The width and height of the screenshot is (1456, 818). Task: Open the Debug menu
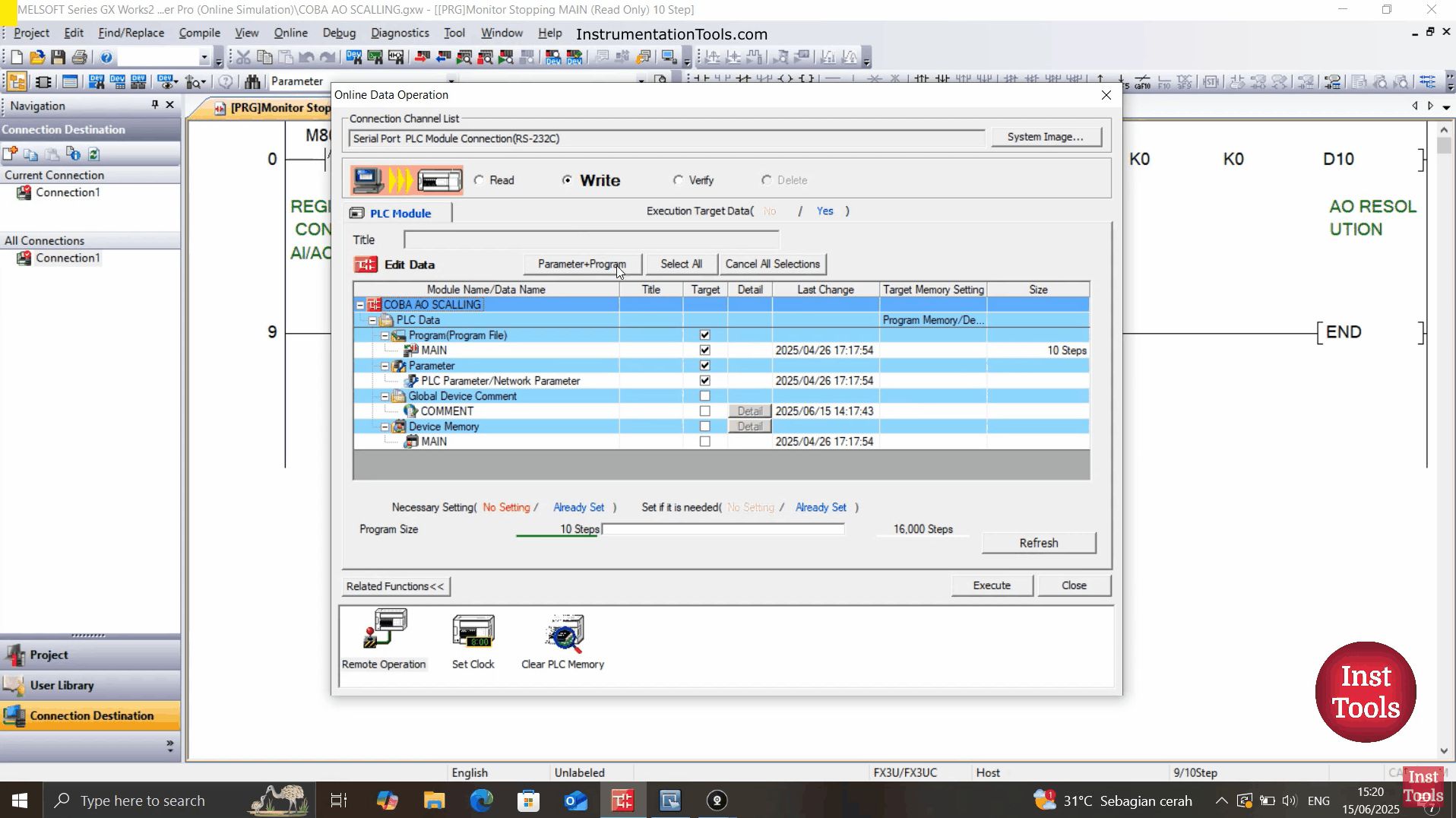click(x=339, y=33)
